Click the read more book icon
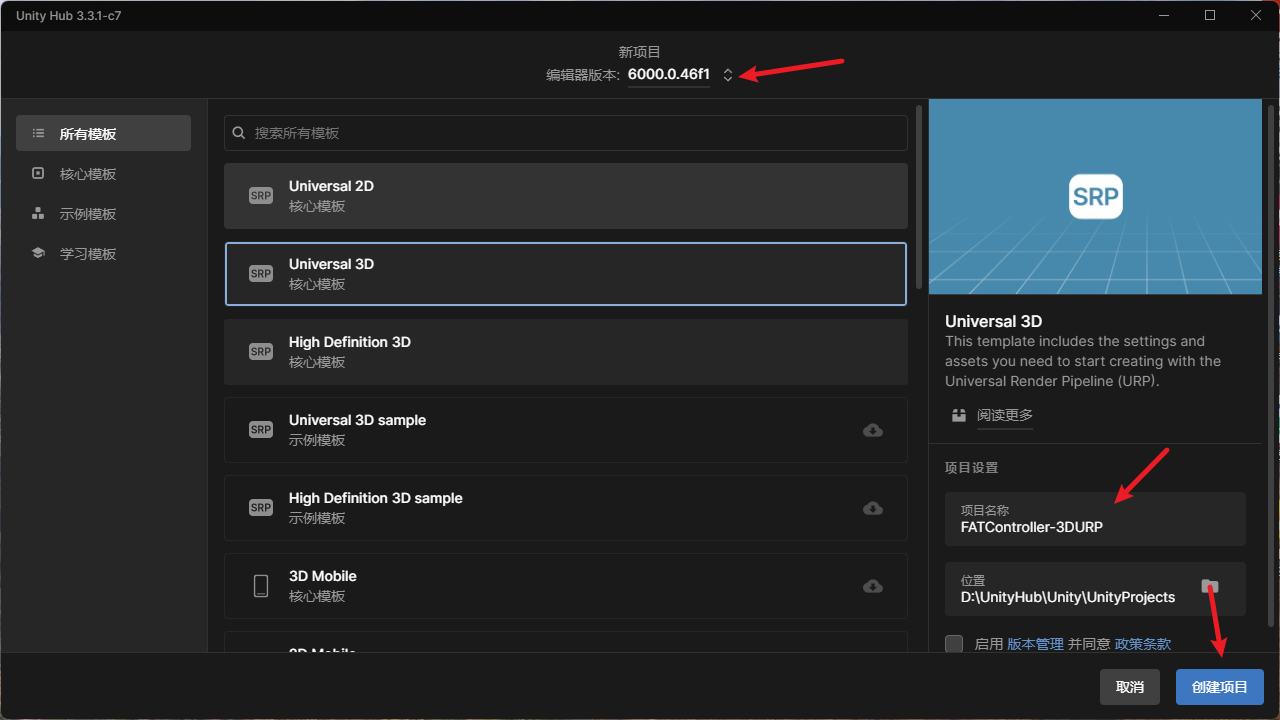The image size is (1280, 720). (959, 415)
